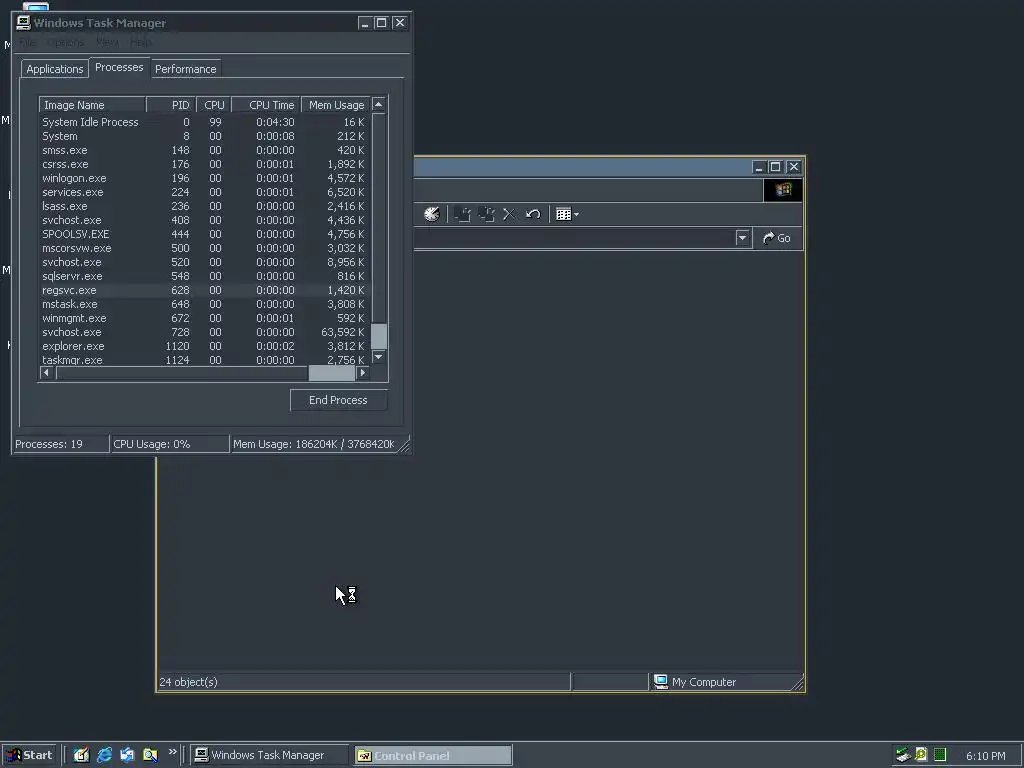The width and height of the screenshot is (1024, 768).
Task: Click the Delete X icon in Control Panel toolbar
Action: (x=509, y=214)
